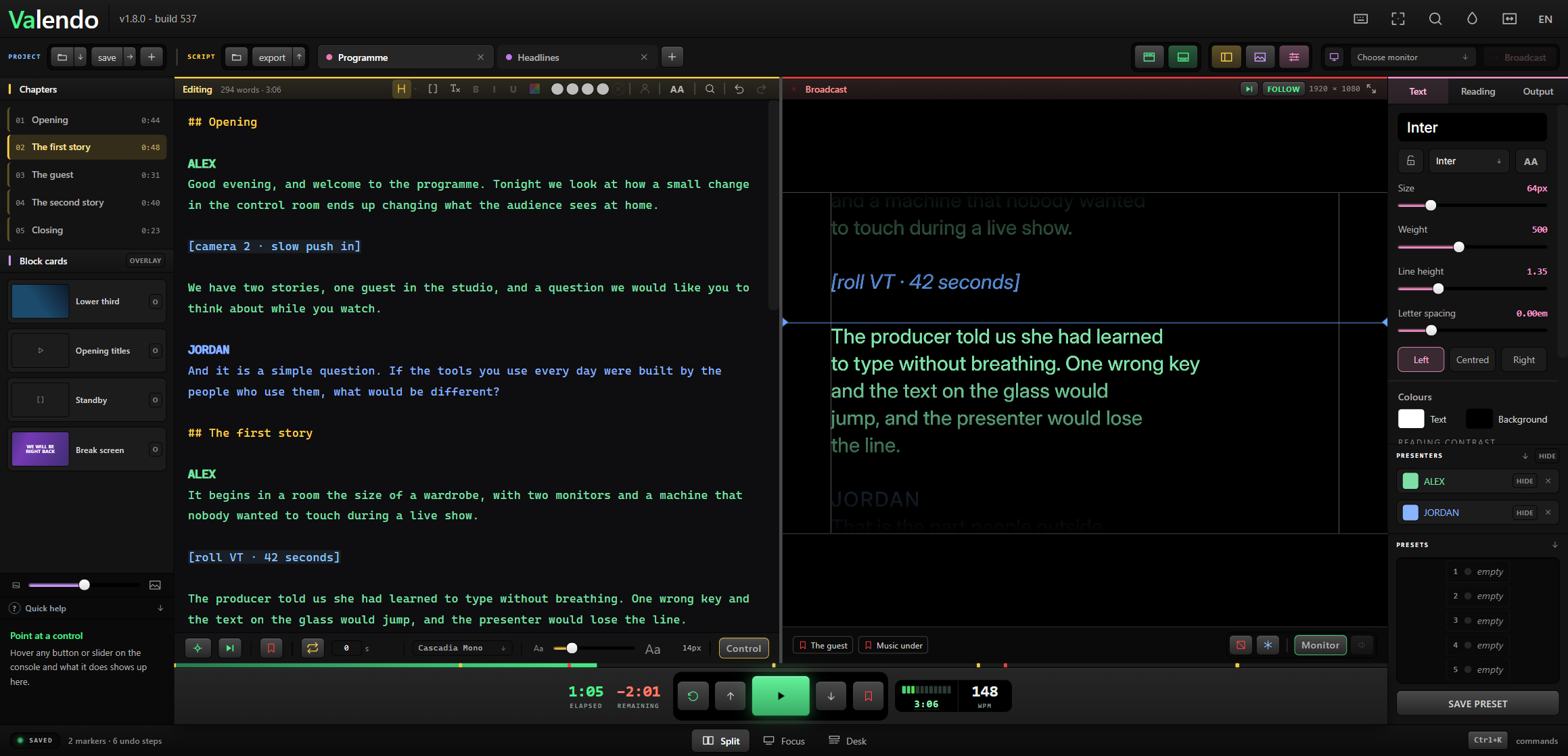Click the green bottom-bar layout icon
The image size is (1568, 756).
1182,57
